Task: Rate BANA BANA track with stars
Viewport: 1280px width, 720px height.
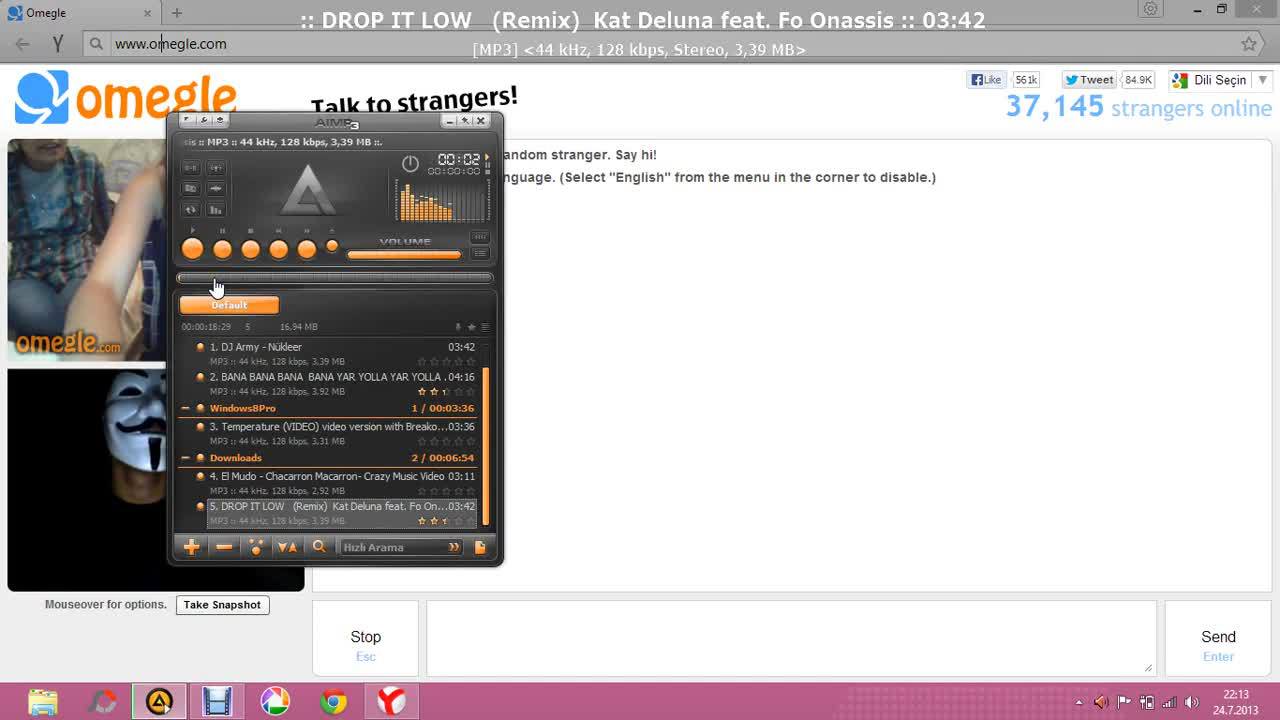Action: coord(446,391)
